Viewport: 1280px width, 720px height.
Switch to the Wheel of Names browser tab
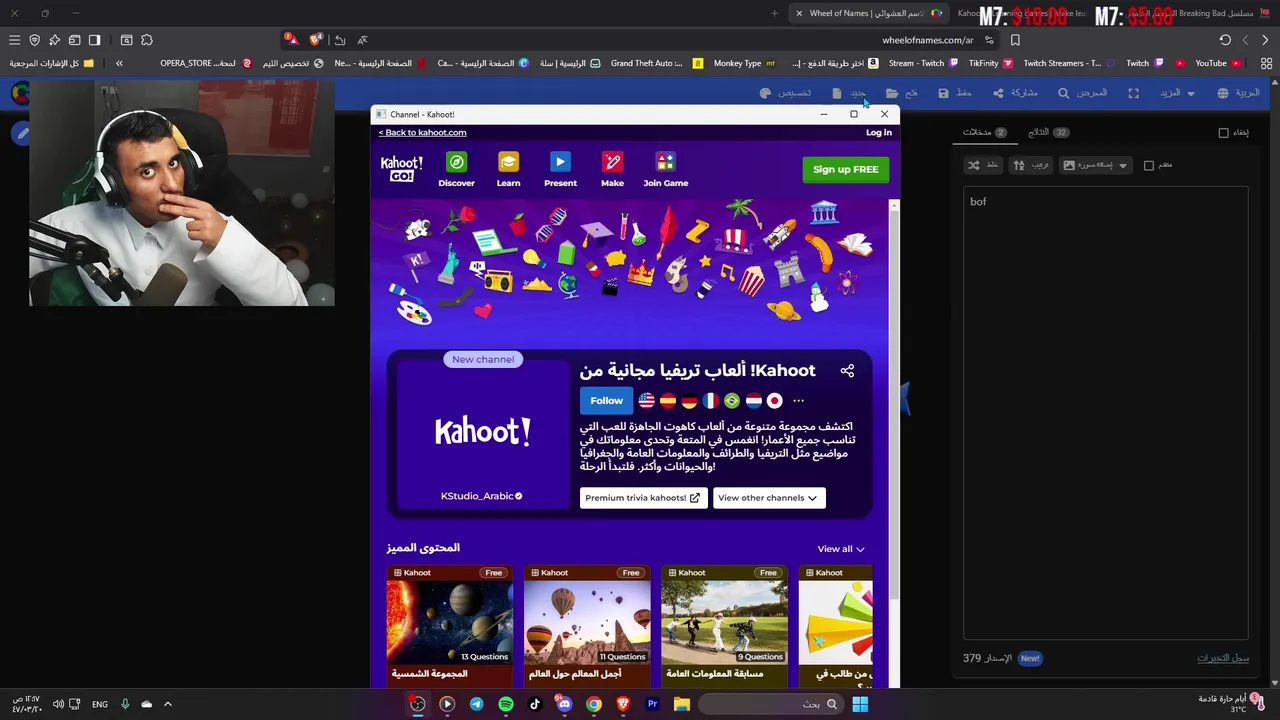click(868, 13)
